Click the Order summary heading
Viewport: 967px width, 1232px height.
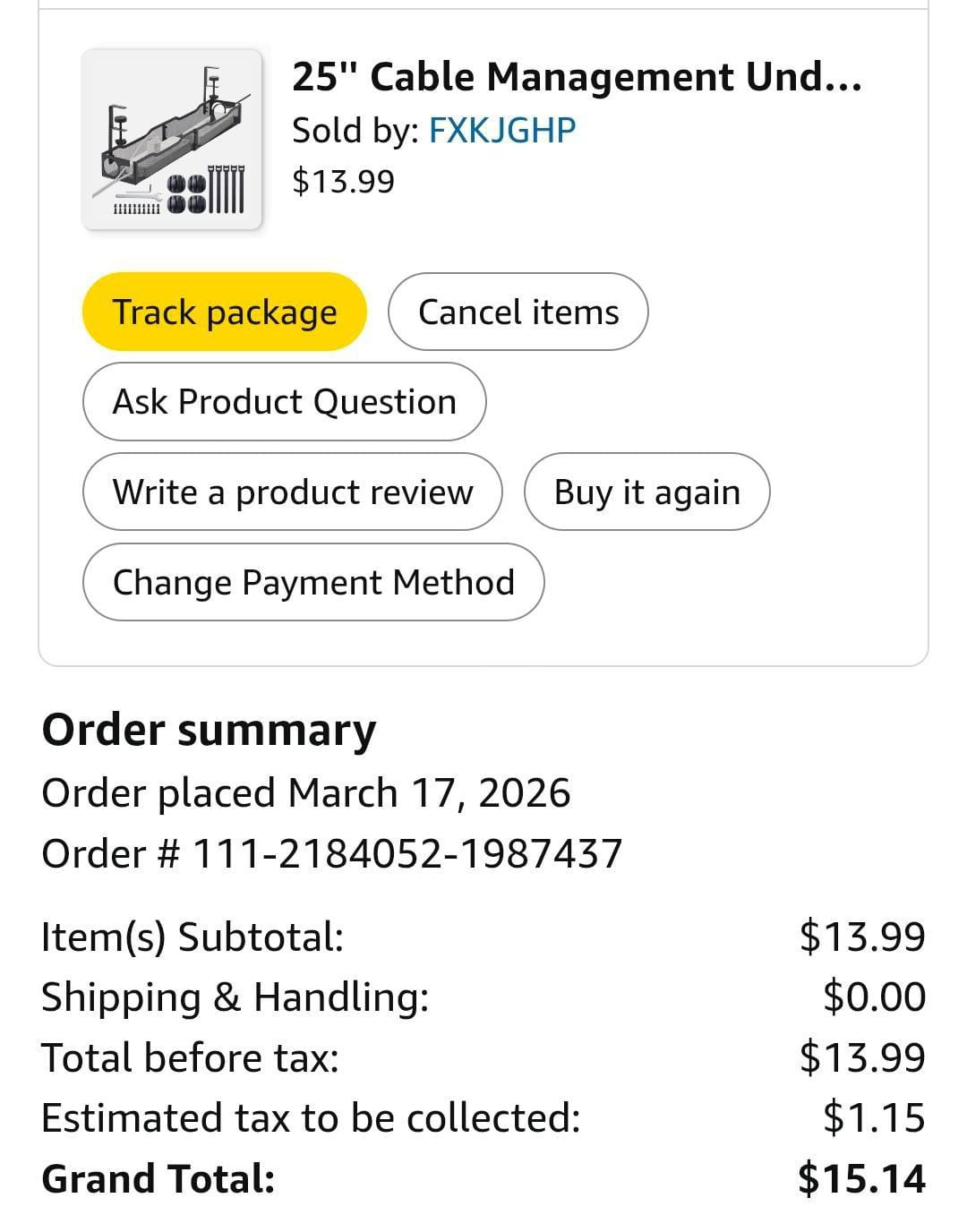click(209, 730)
